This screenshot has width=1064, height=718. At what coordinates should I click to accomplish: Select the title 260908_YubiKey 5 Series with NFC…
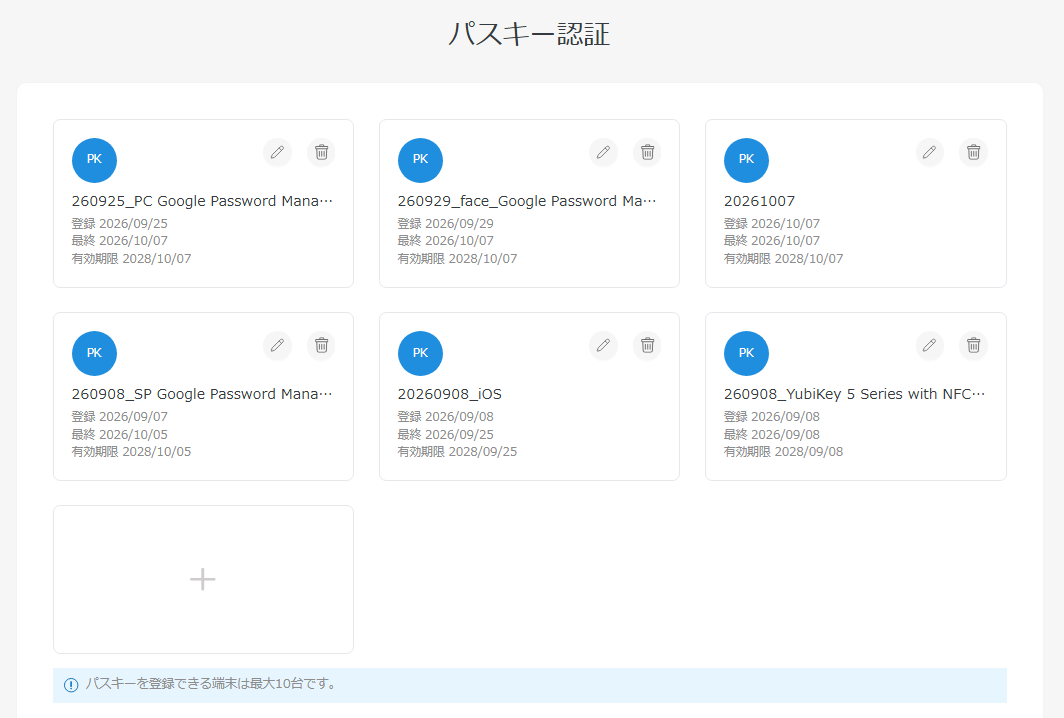(x=854, y=394)
